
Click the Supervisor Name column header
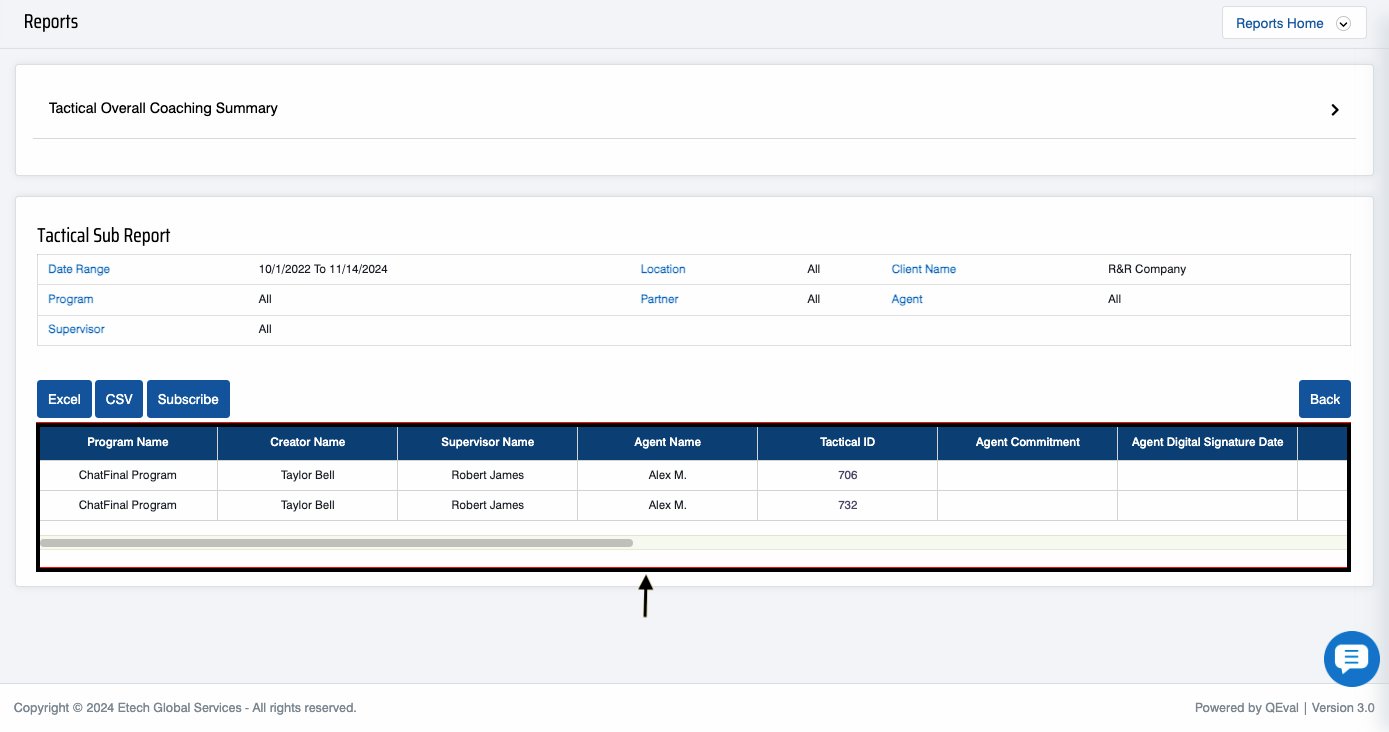[487, 442]
